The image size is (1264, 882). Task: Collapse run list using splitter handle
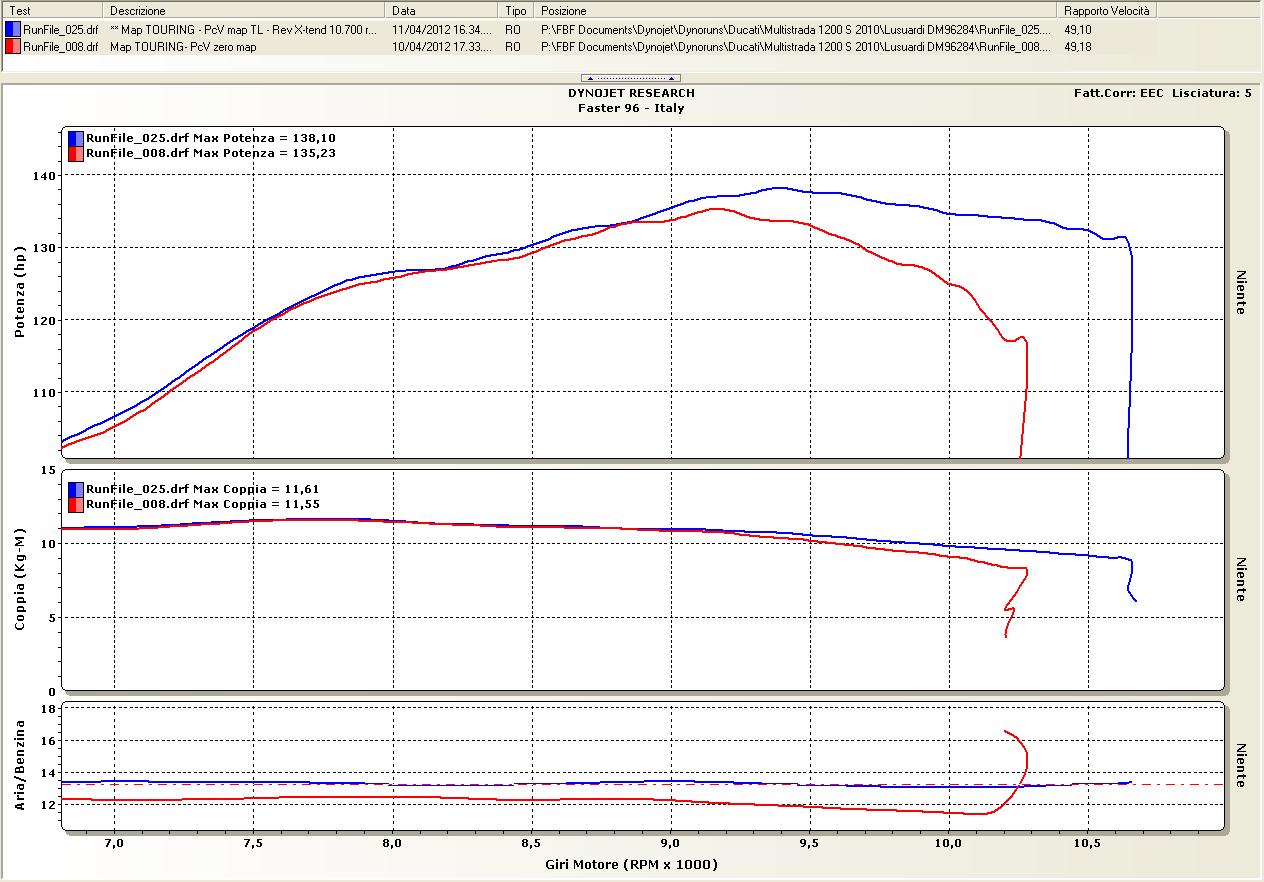coord(631,78)
